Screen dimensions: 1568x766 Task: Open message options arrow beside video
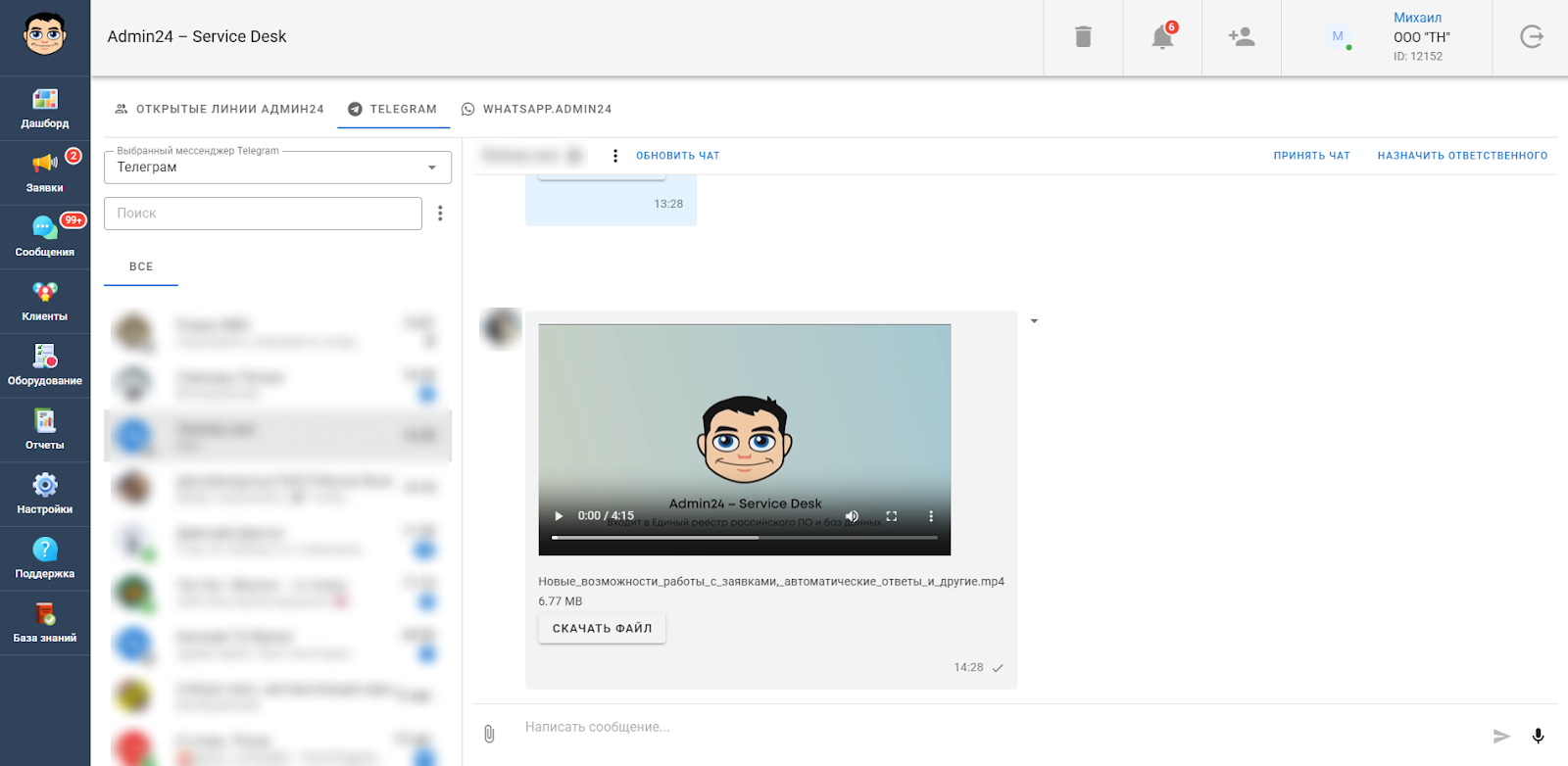(1034, 321)
